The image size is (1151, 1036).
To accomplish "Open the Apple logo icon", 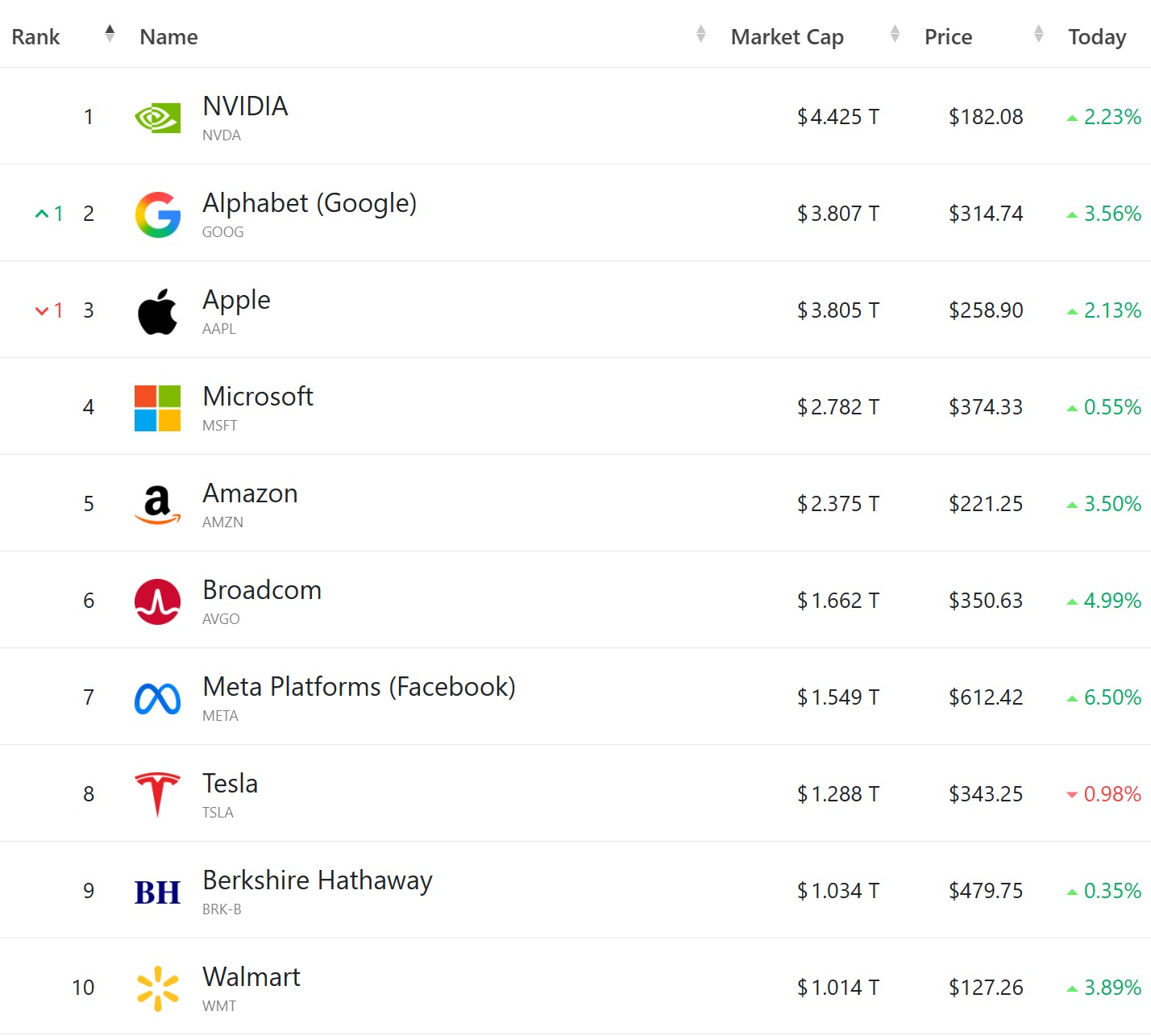I will 157,311.
